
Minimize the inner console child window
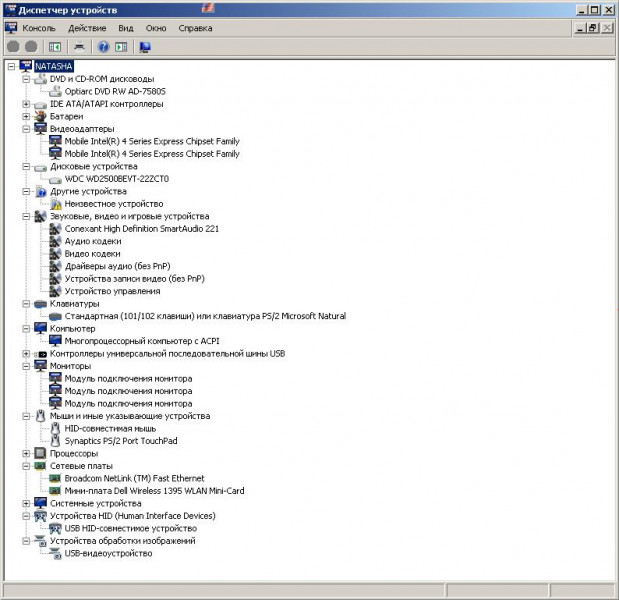579,28
